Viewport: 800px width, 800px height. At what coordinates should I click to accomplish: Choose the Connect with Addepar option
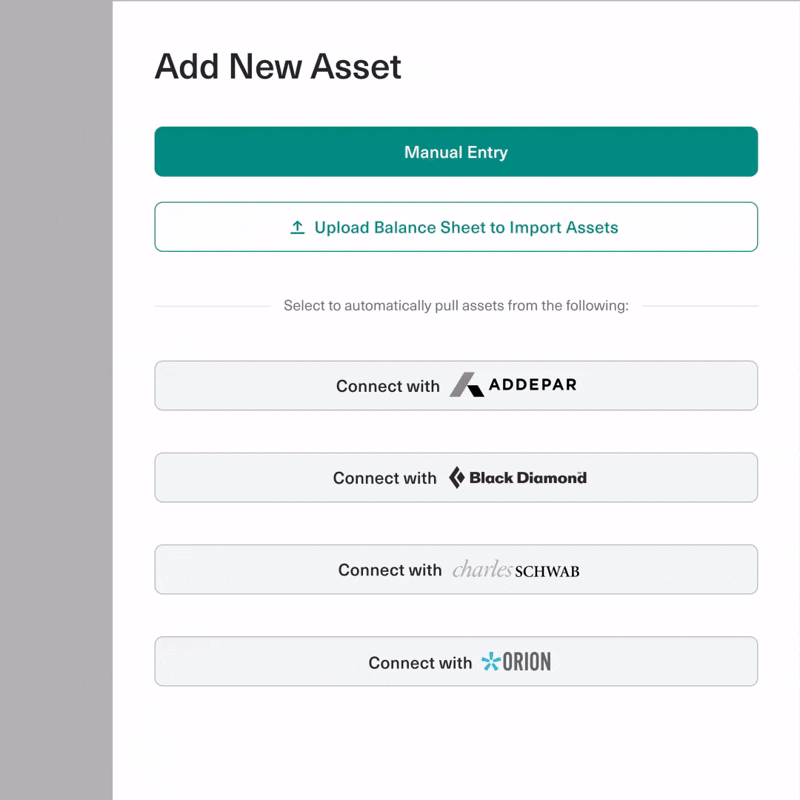coord(456,385)
